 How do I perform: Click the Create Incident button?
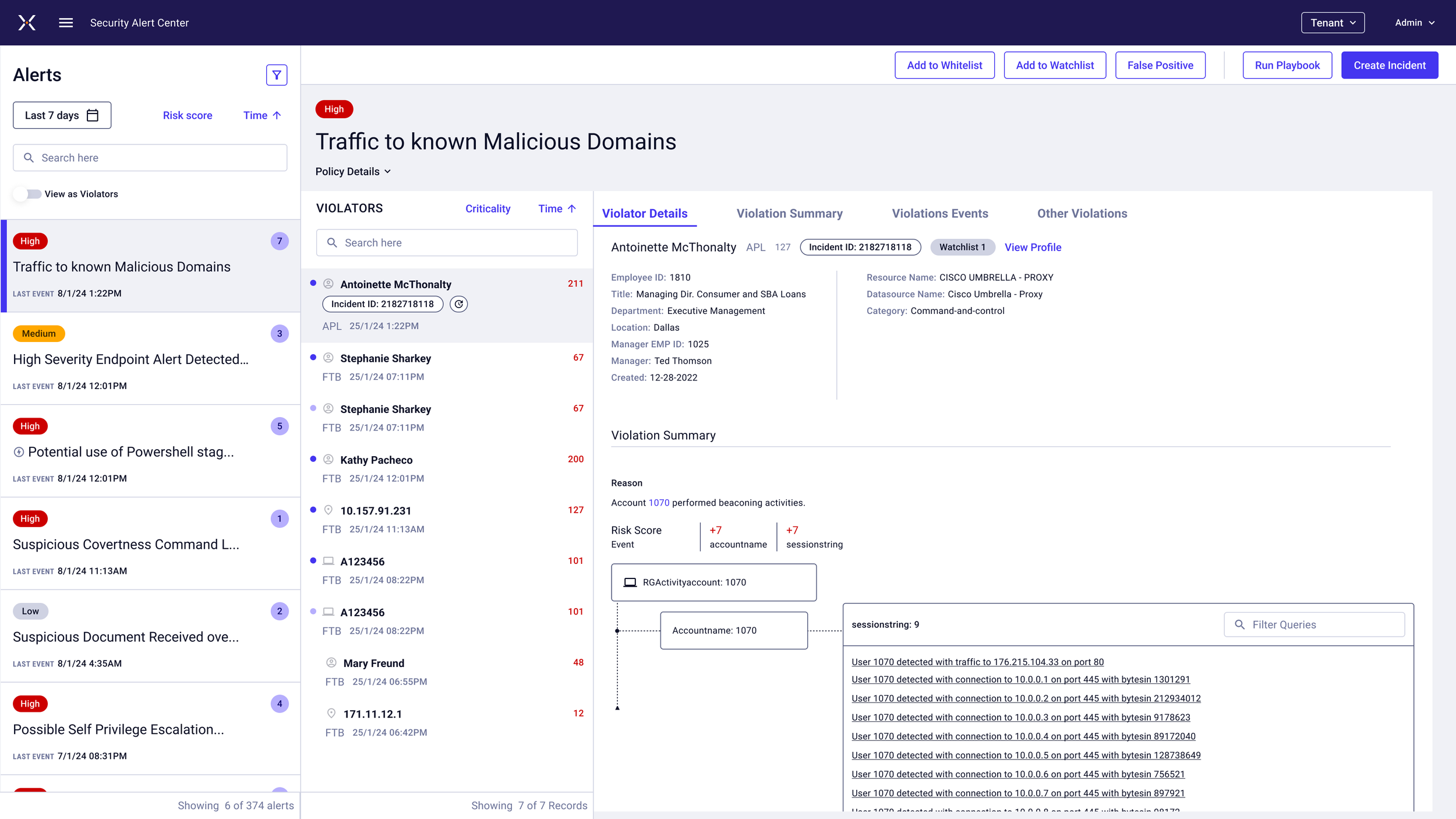(x=1389, y=65)
